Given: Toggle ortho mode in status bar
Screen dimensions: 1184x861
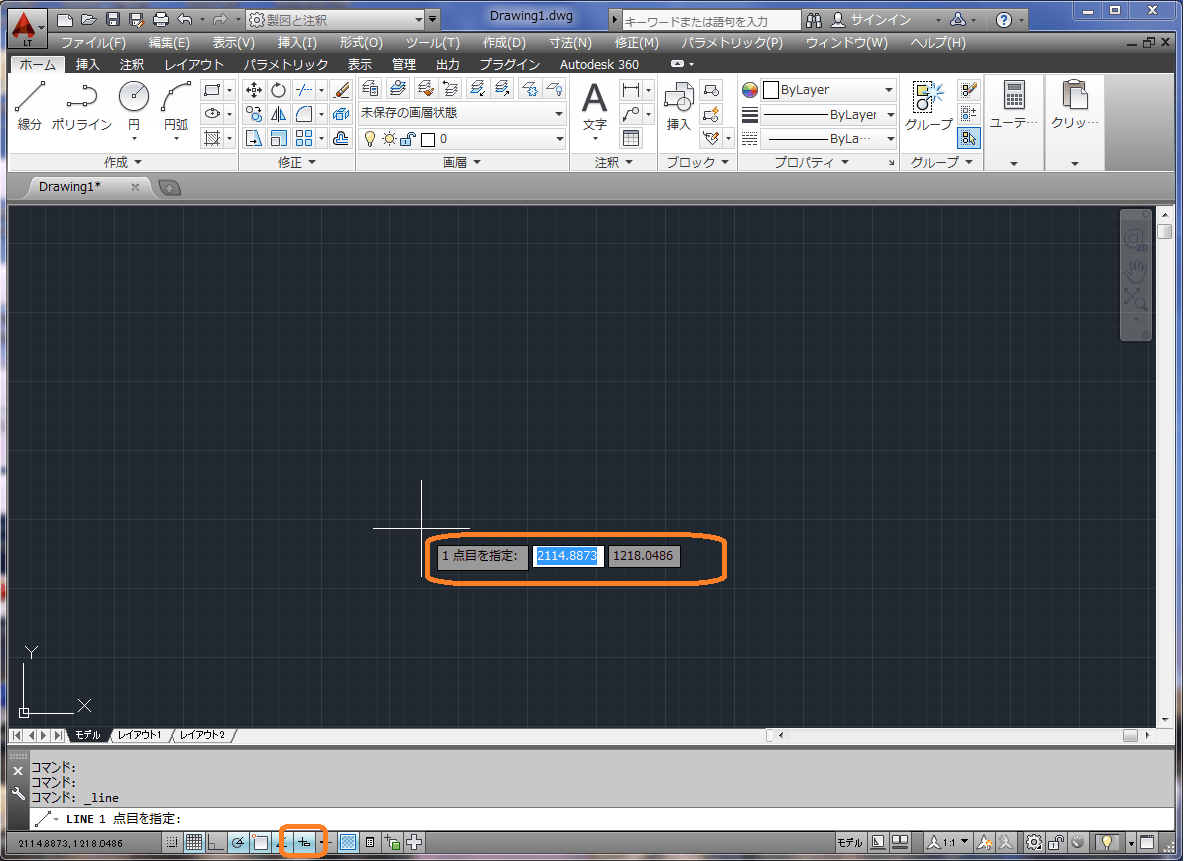Looking at the screenshot, I should pos(216,842).
